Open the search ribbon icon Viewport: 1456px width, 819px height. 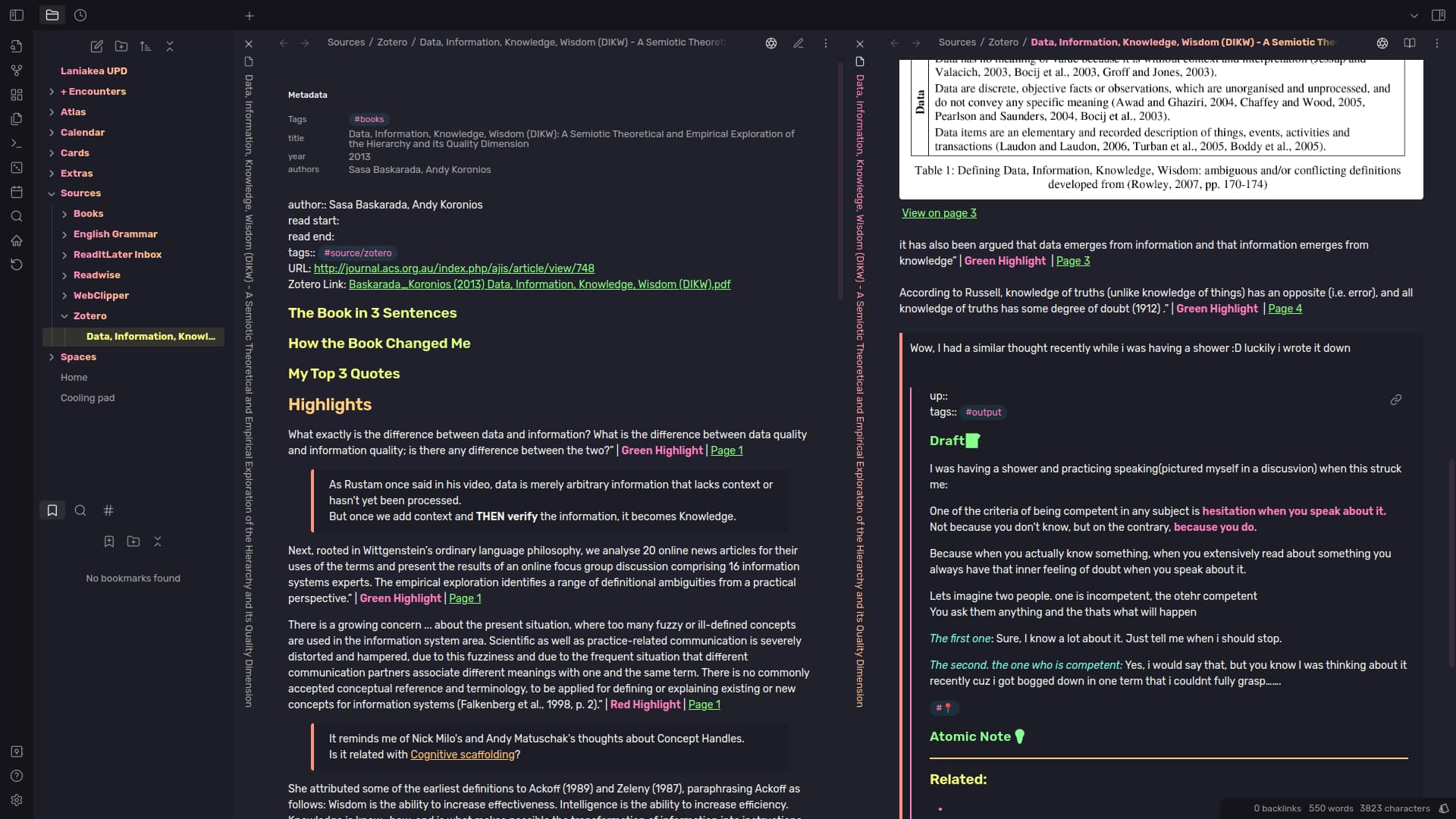(x=17, y=216)
